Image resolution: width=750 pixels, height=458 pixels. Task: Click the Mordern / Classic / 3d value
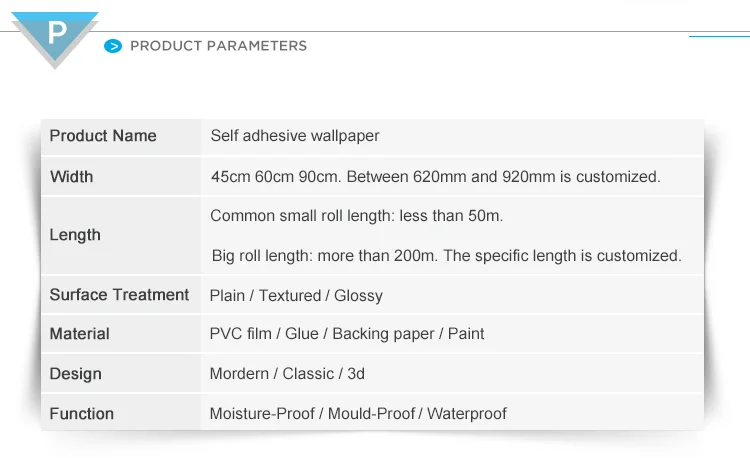click(287, 373)
